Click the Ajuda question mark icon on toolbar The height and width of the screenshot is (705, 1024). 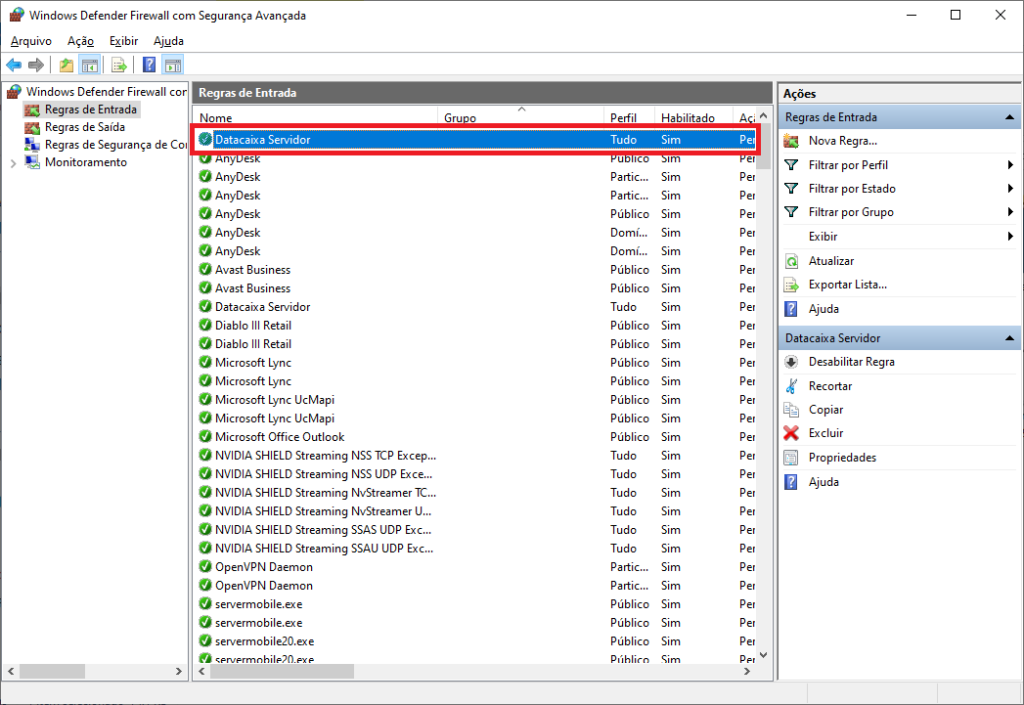(148, 64)
